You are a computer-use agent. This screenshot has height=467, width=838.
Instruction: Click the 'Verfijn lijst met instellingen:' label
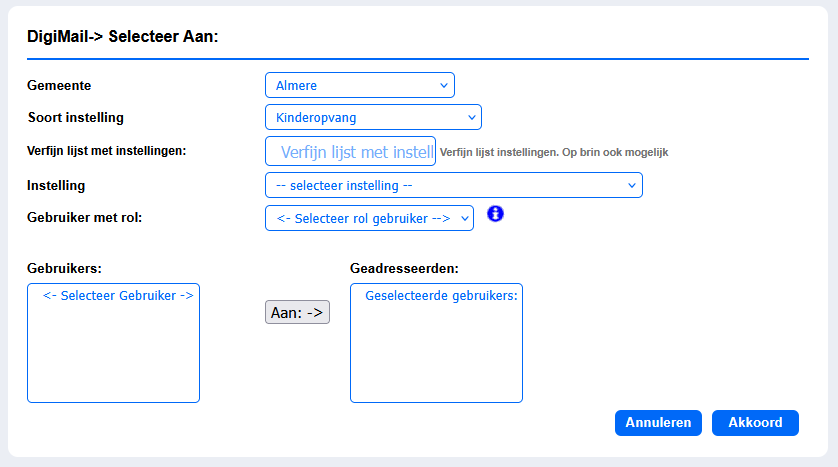[x=106, y=151]
